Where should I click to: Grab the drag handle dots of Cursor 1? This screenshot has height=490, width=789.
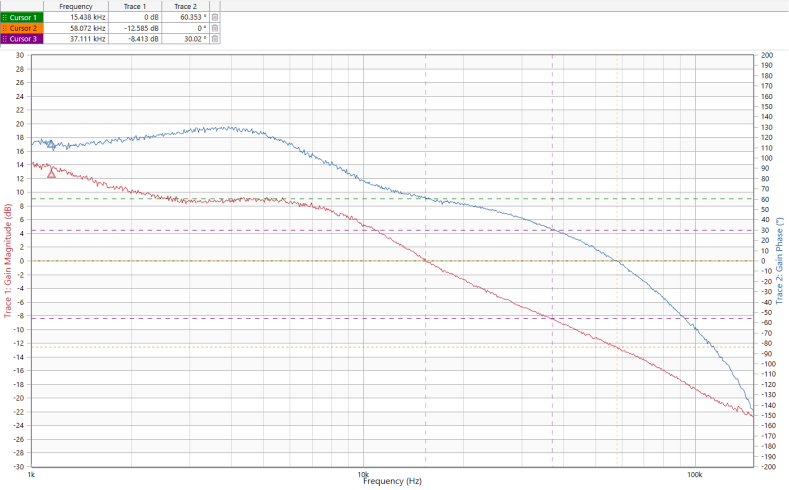tap(5, 17)
